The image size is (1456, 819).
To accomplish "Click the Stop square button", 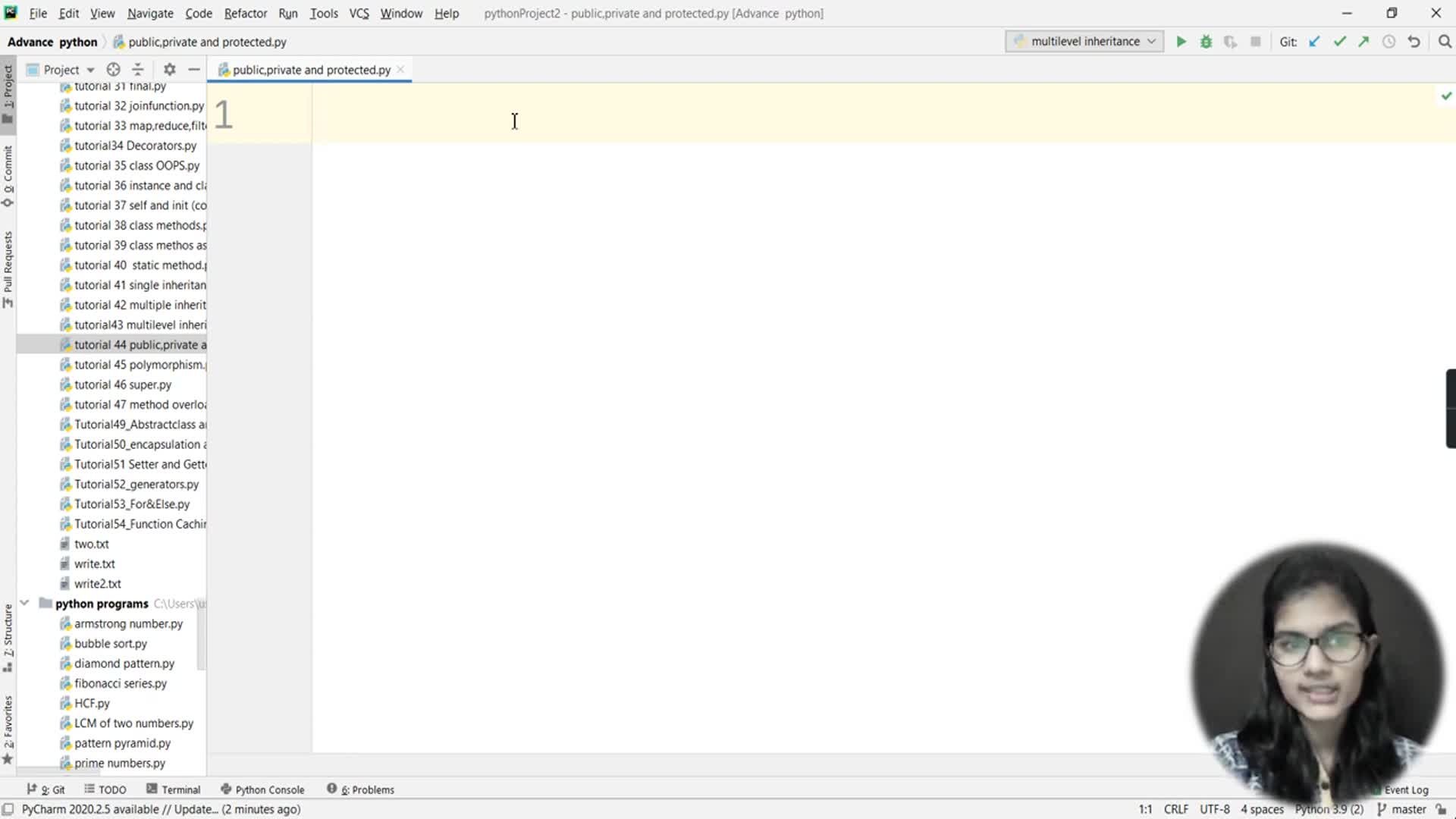I will click(x=1256, y=42).
